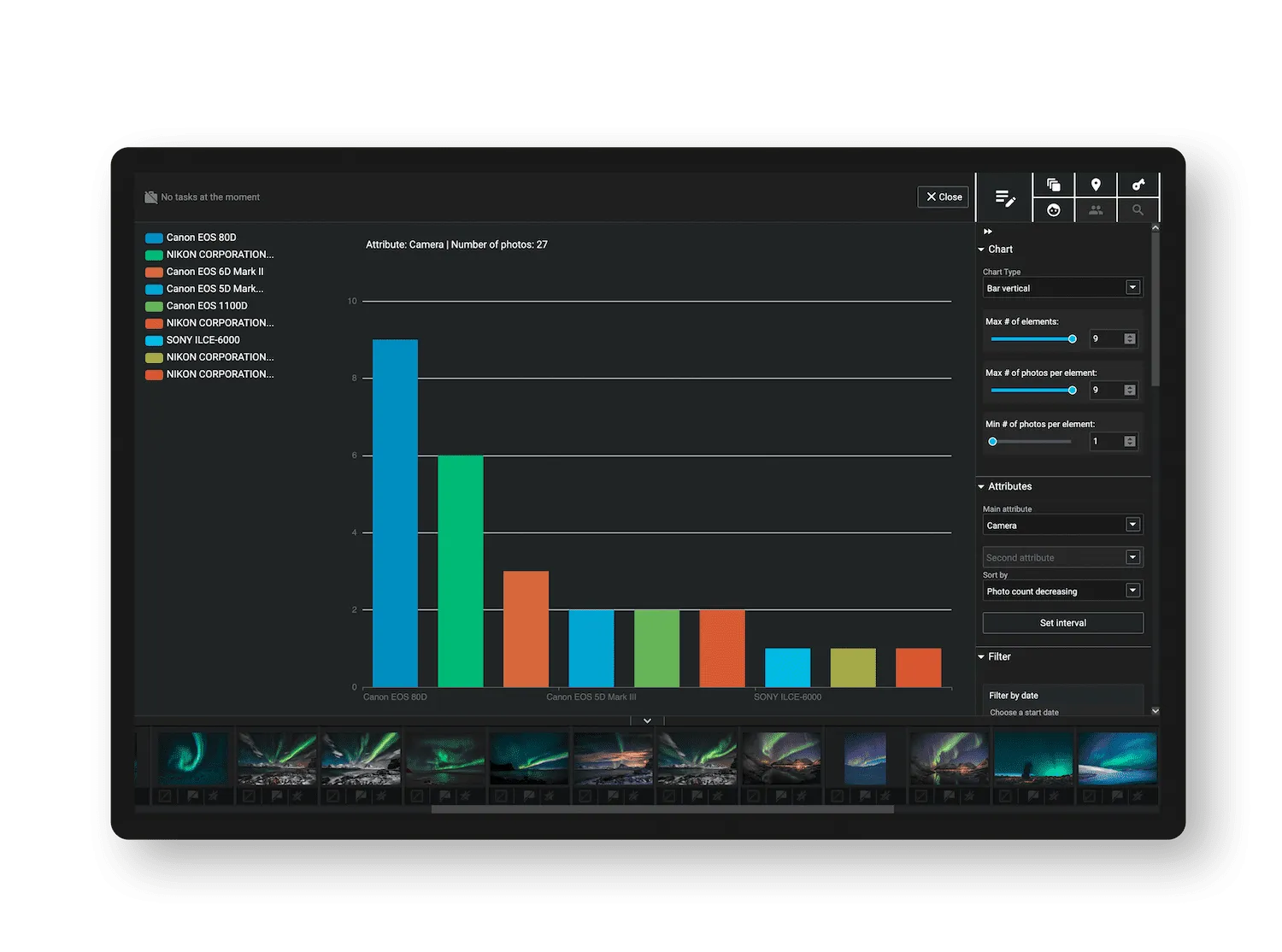
Task: Open the Chart Type dropdown
Action: pyautogui.click(x=1062, y=288)
